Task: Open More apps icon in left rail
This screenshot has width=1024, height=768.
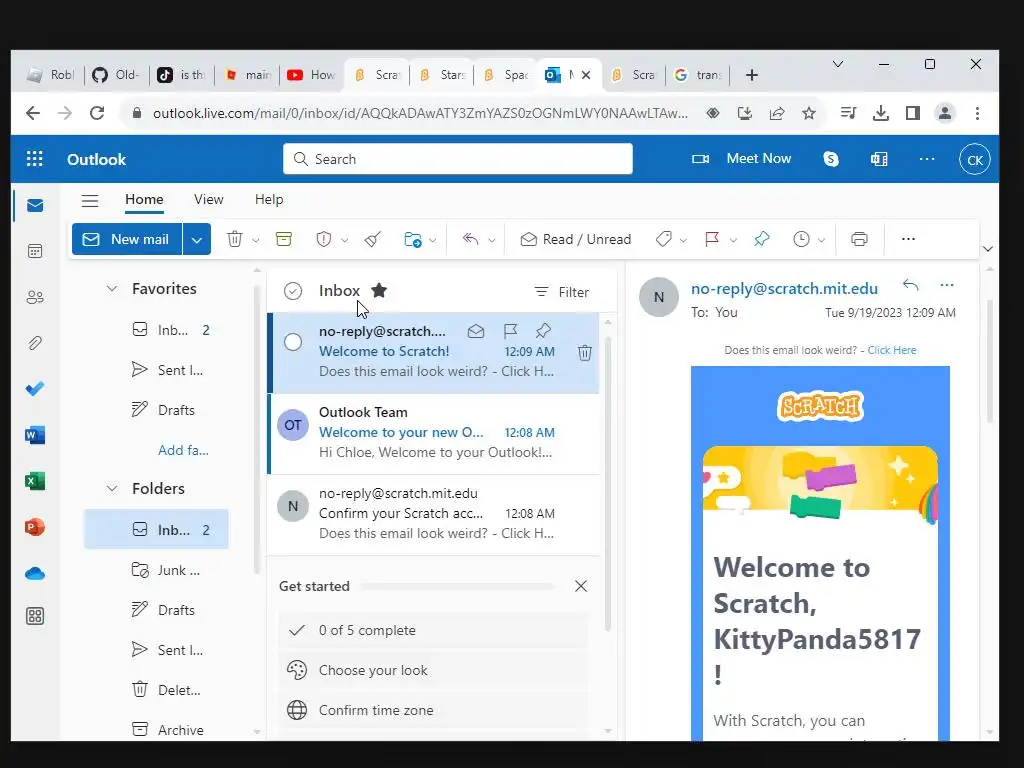Action: [35, 616]
